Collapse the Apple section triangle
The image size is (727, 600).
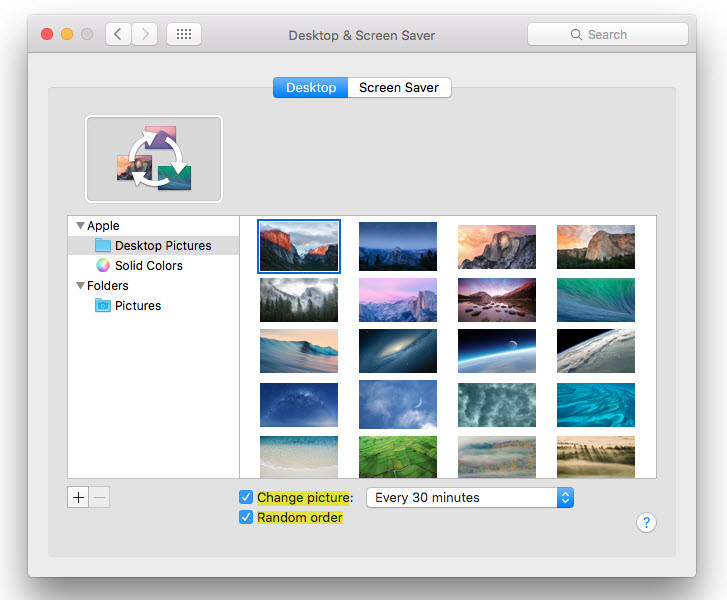[x=80, y=226]
